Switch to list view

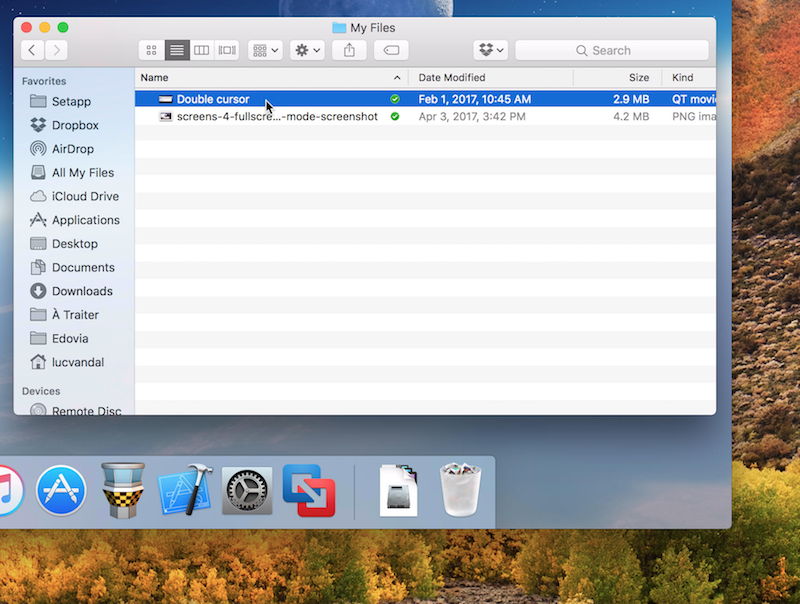177,50
